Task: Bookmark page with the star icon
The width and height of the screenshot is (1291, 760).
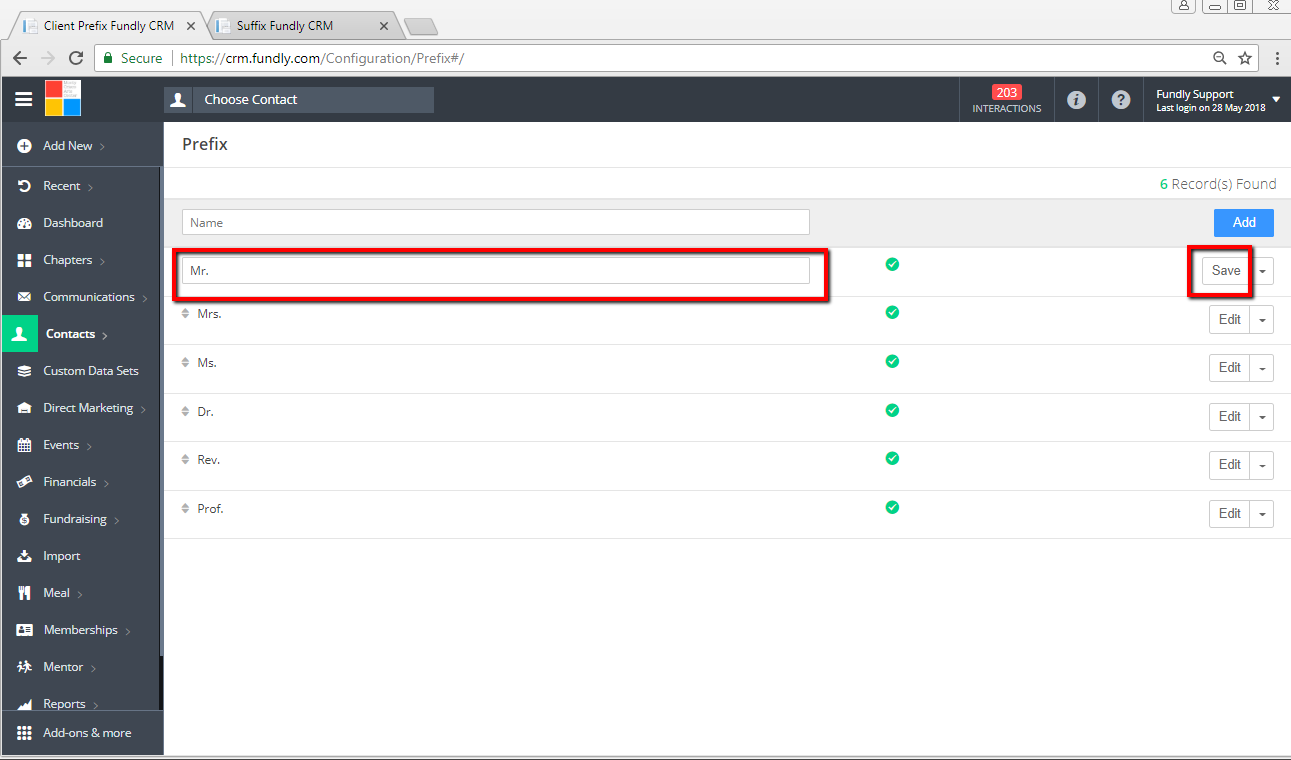Action: [1245, 58]
